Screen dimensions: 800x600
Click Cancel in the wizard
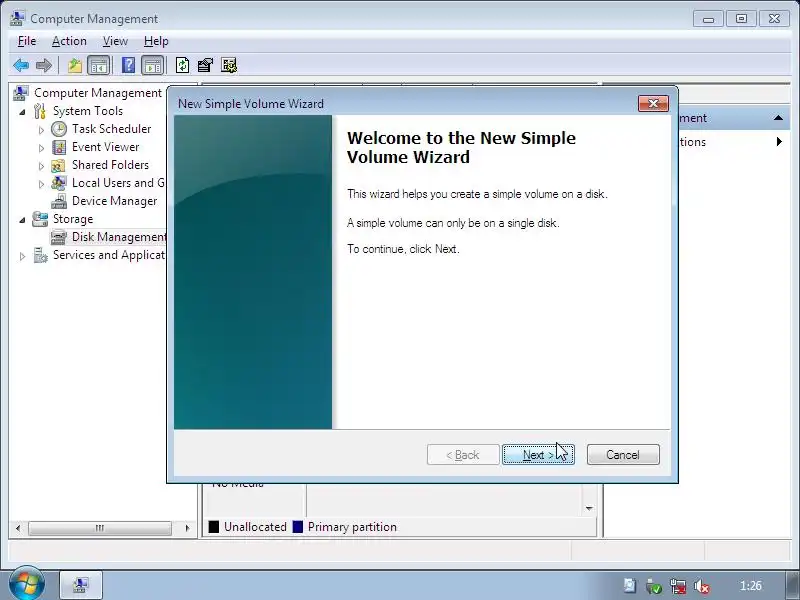623,455
